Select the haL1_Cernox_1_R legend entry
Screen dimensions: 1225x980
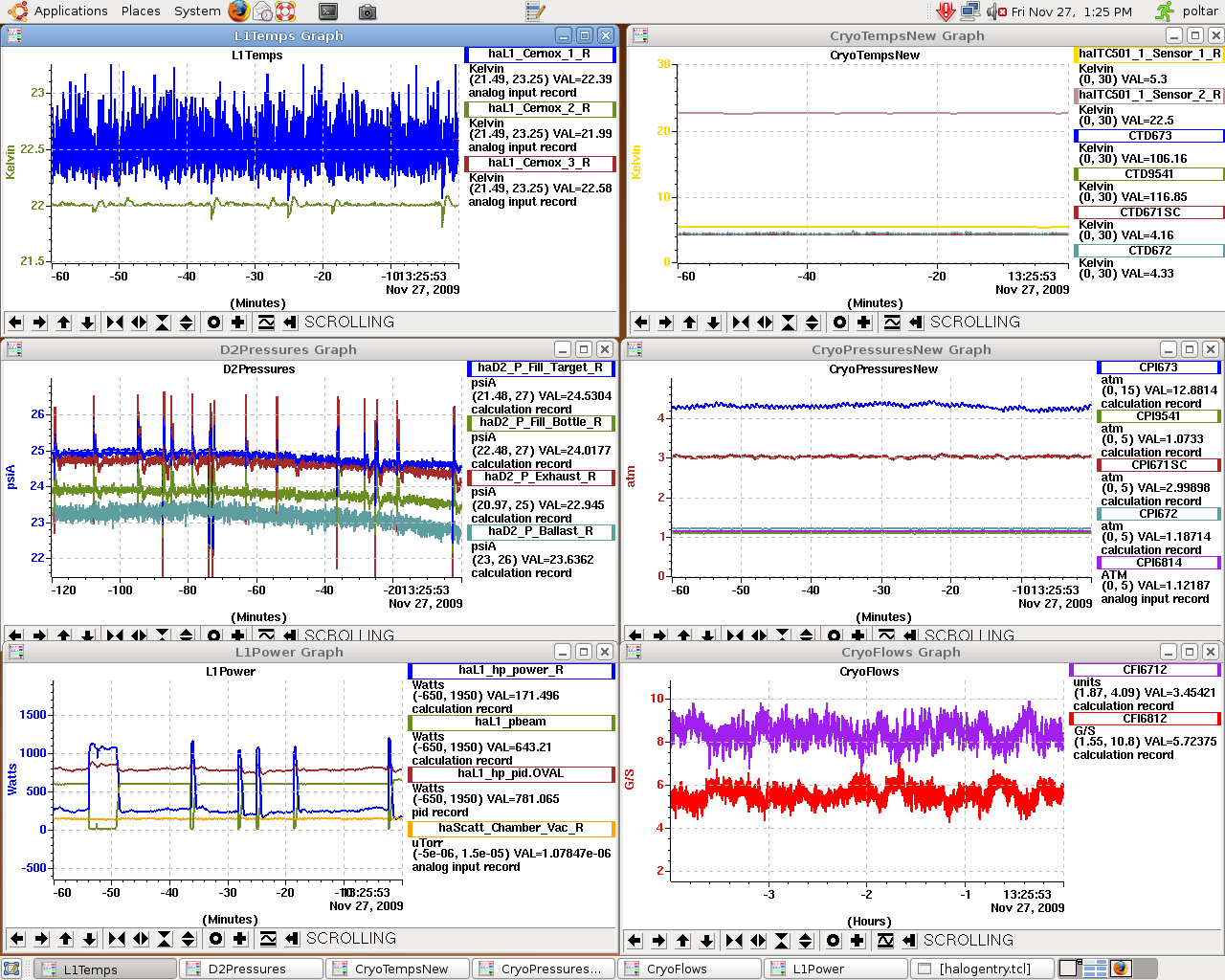click(x=540, y=55)
